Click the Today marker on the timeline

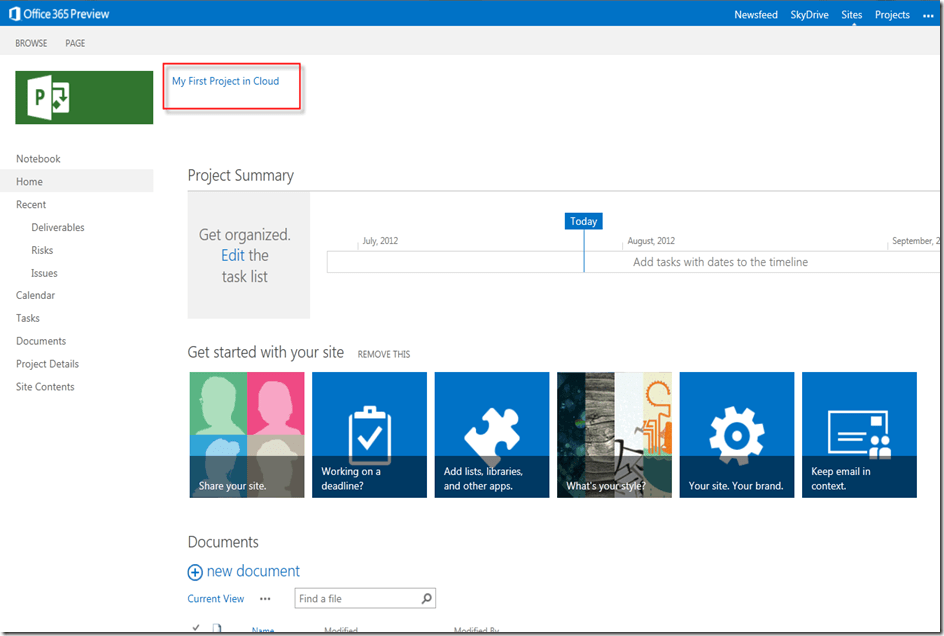(583, 222)
